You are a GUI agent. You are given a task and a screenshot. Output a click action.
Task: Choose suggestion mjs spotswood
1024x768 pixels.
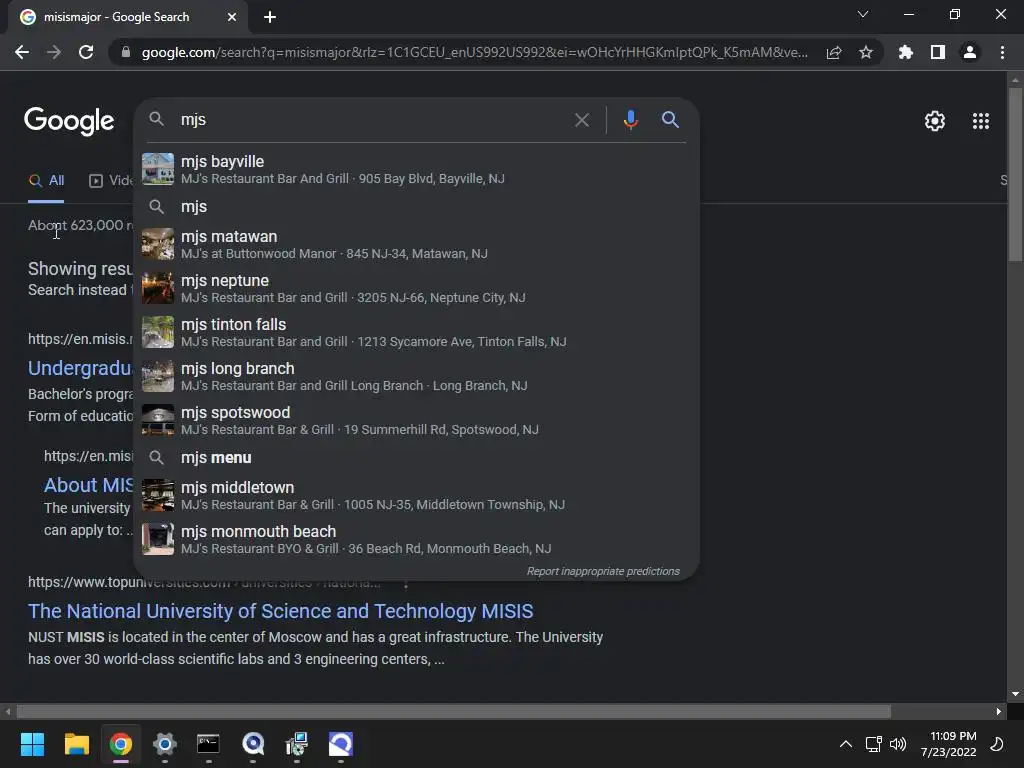pyautogui.click(x=417, y=420)
